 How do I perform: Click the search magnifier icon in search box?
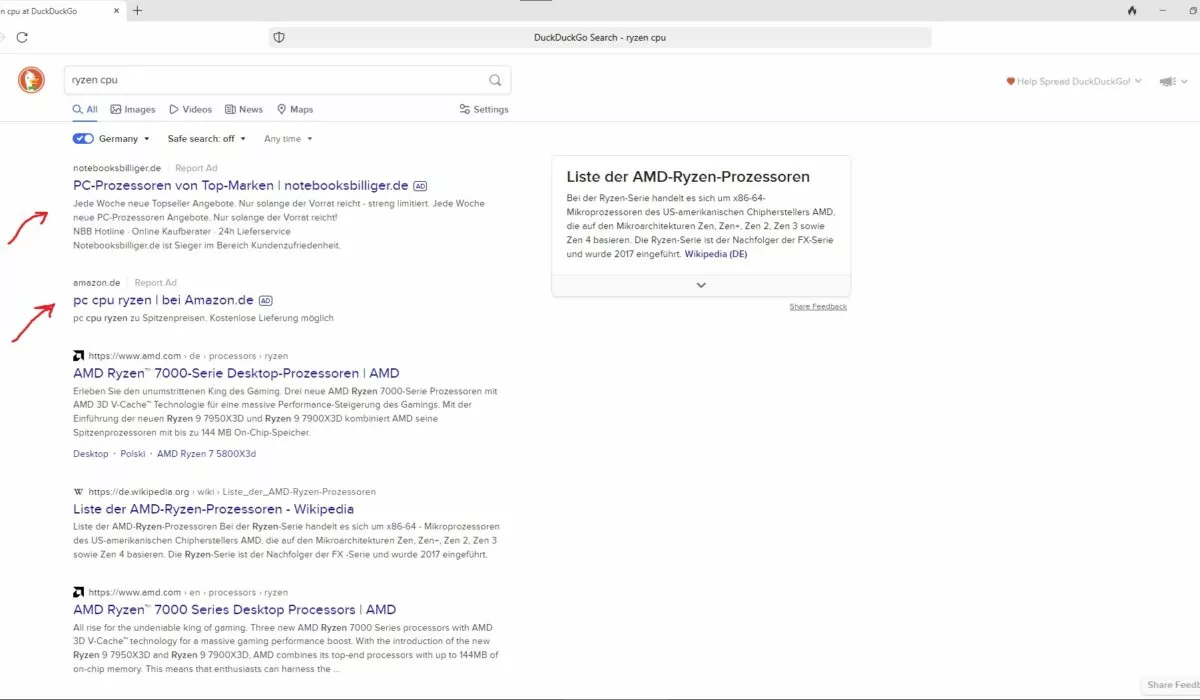click(495, 80)
